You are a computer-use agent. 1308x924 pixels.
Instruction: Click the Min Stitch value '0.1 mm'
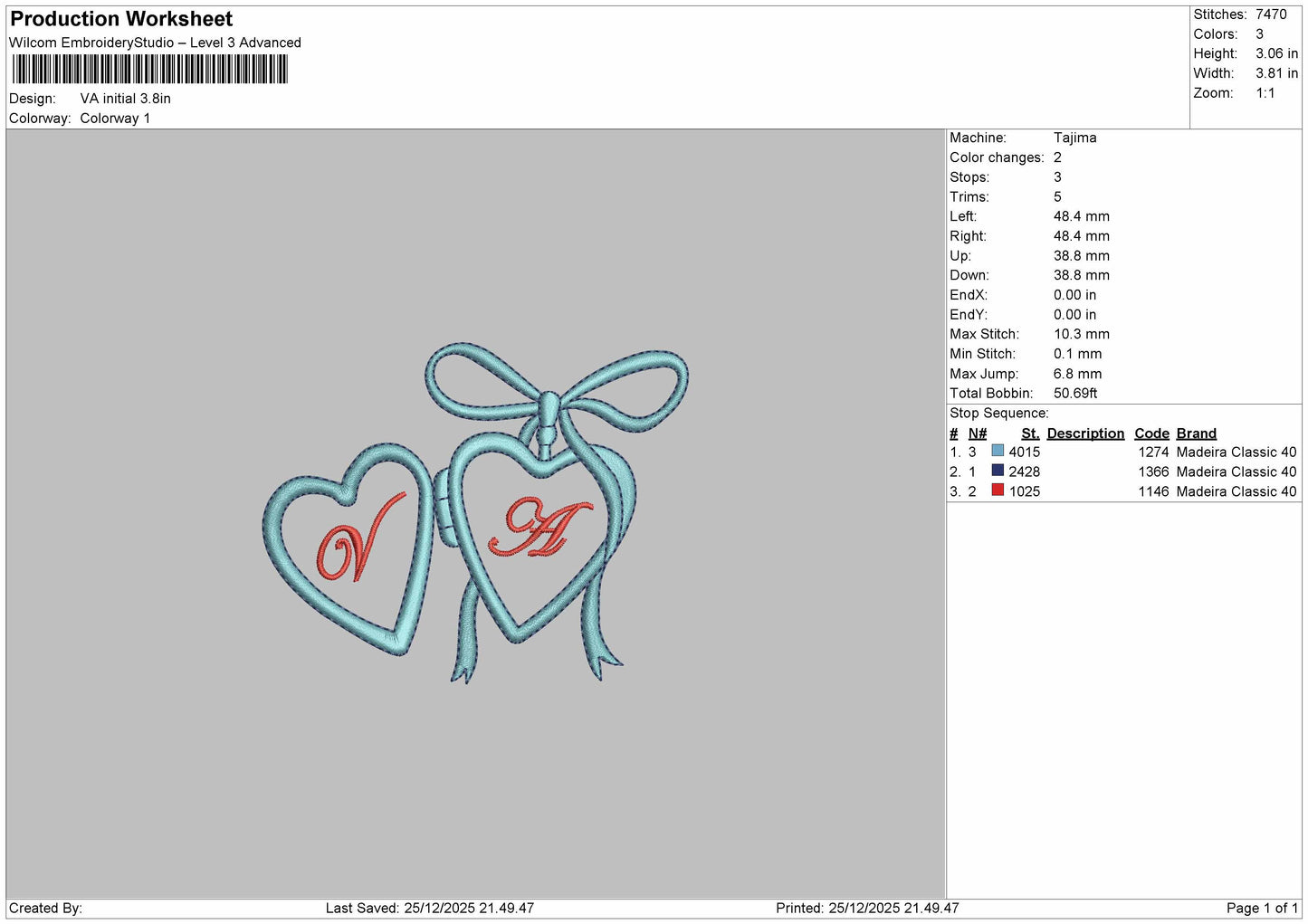(1078, 354)
